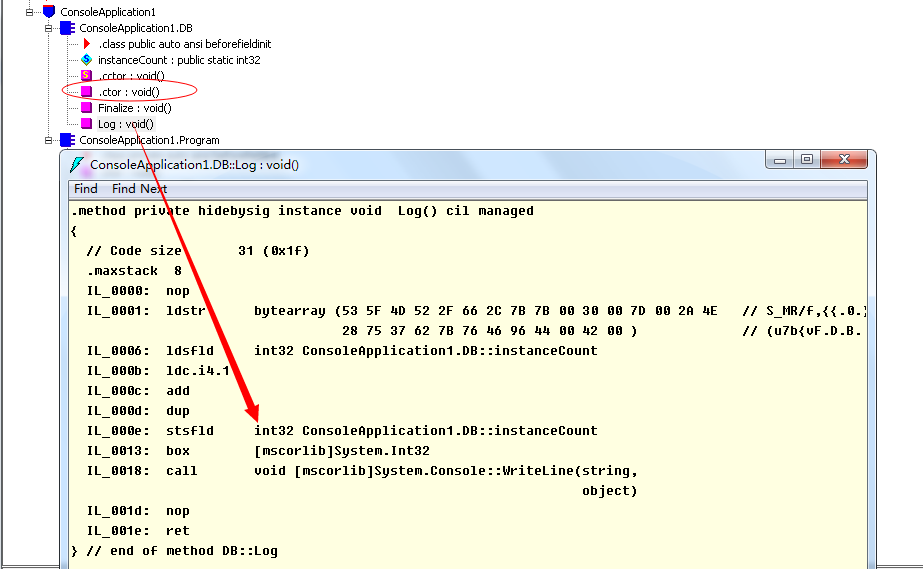Click the IL_000e stsfld instruction line
This screenshot has height=569, width=923.
342,431
